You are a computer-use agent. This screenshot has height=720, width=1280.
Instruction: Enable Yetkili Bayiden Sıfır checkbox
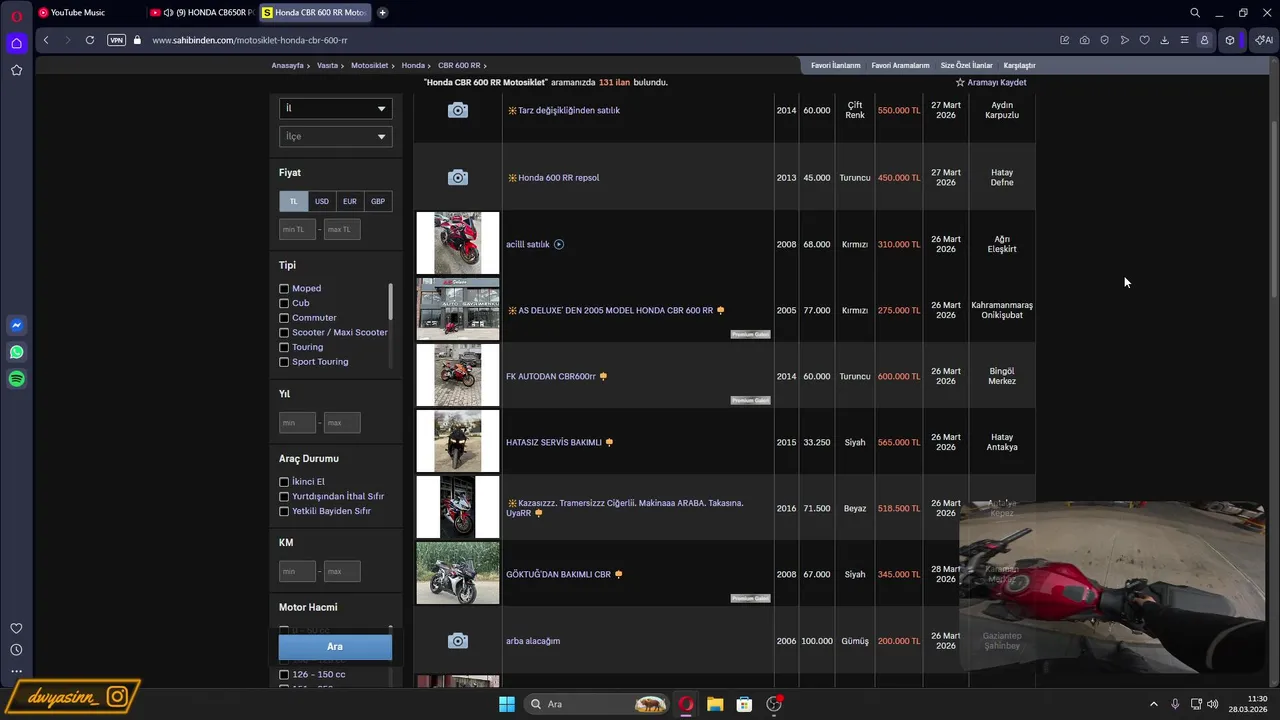click(284, 511)
